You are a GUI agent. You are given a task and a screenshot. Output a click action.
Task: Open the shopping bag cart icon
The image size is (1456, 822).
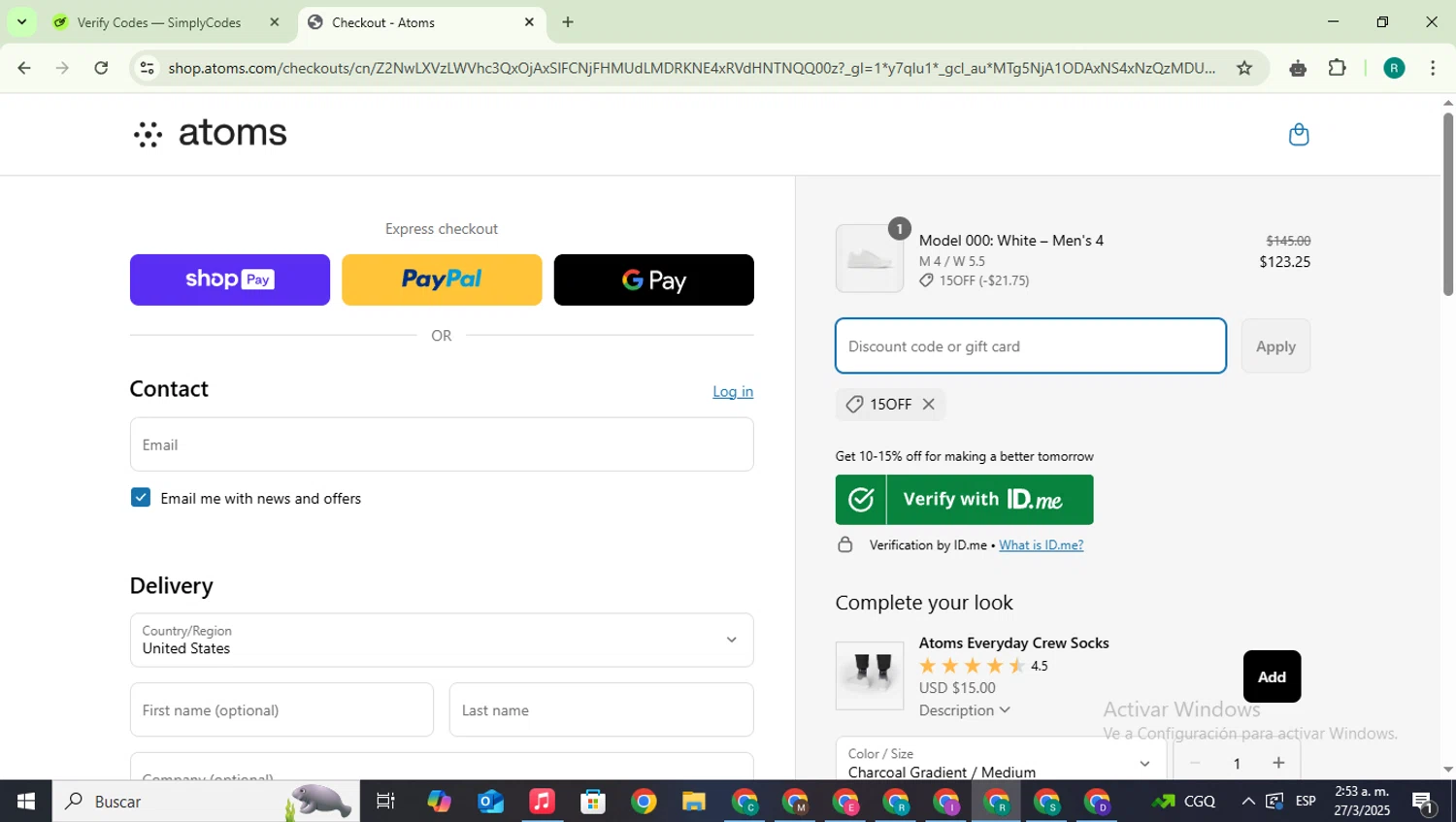(x=1299, y=134)
